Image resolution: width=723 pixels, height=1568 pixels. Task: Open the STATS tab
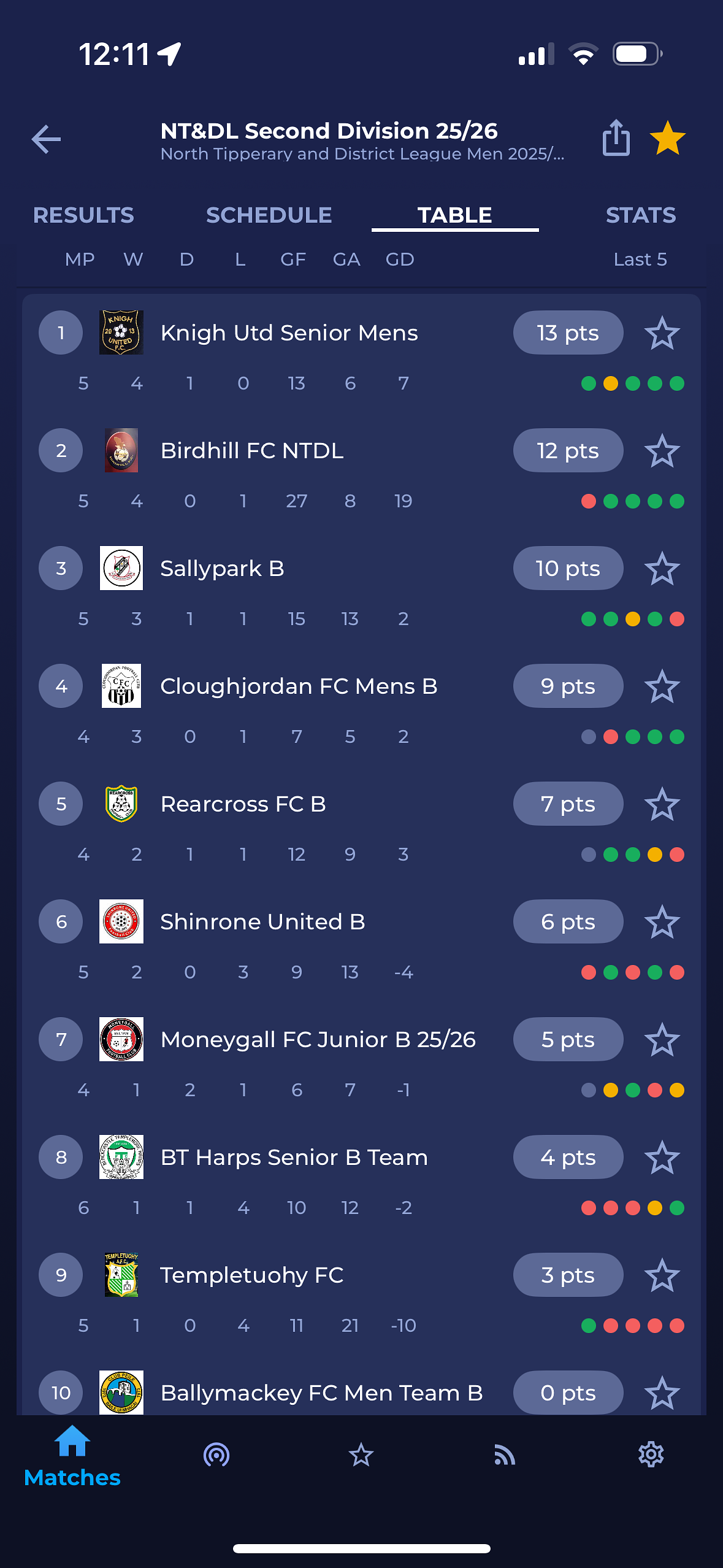pos(641,215)
